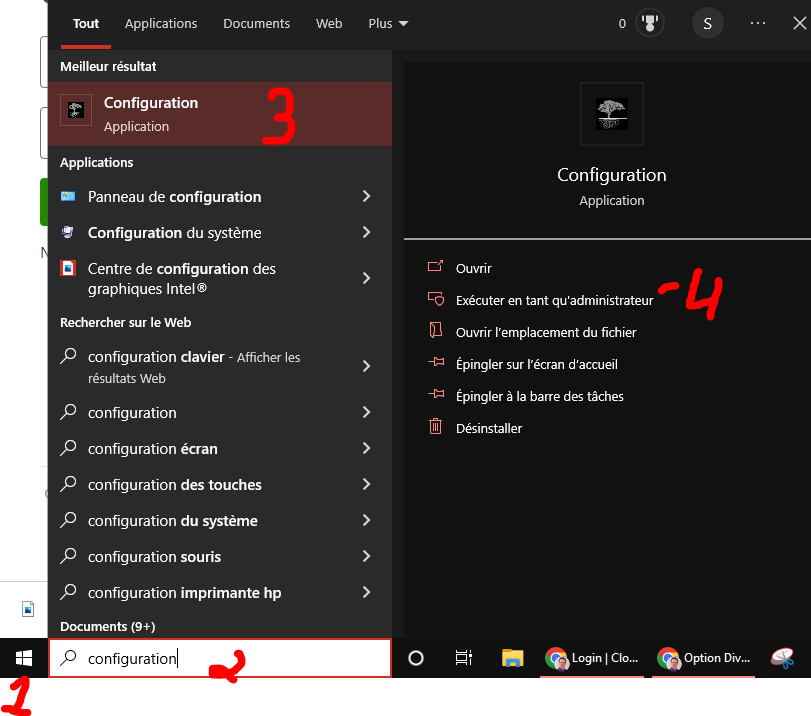Select the Tout tab

click(86, 24)
